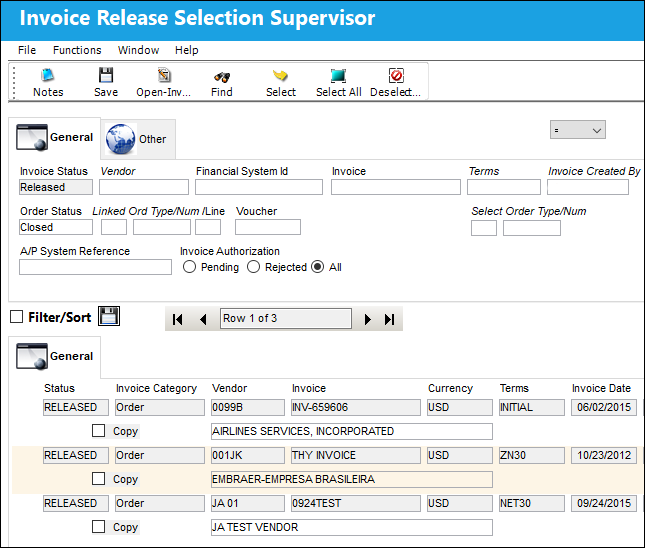Click terms value INITIAL
Viewport: 645px width, 548px height.
tap(532, 407)
